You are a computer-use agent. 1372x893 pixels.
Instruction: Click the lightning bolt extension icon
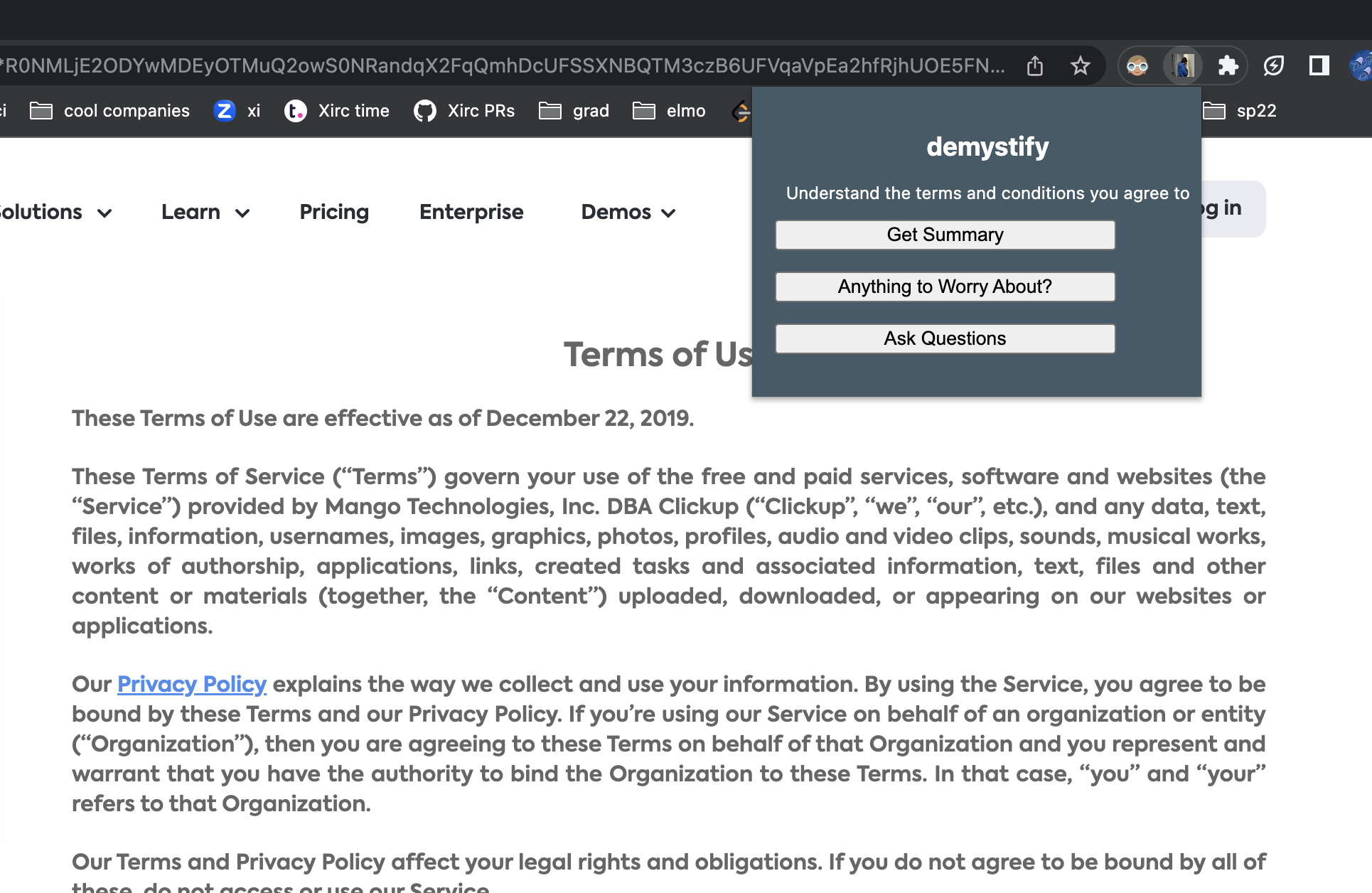click(x=1273, y=66)
